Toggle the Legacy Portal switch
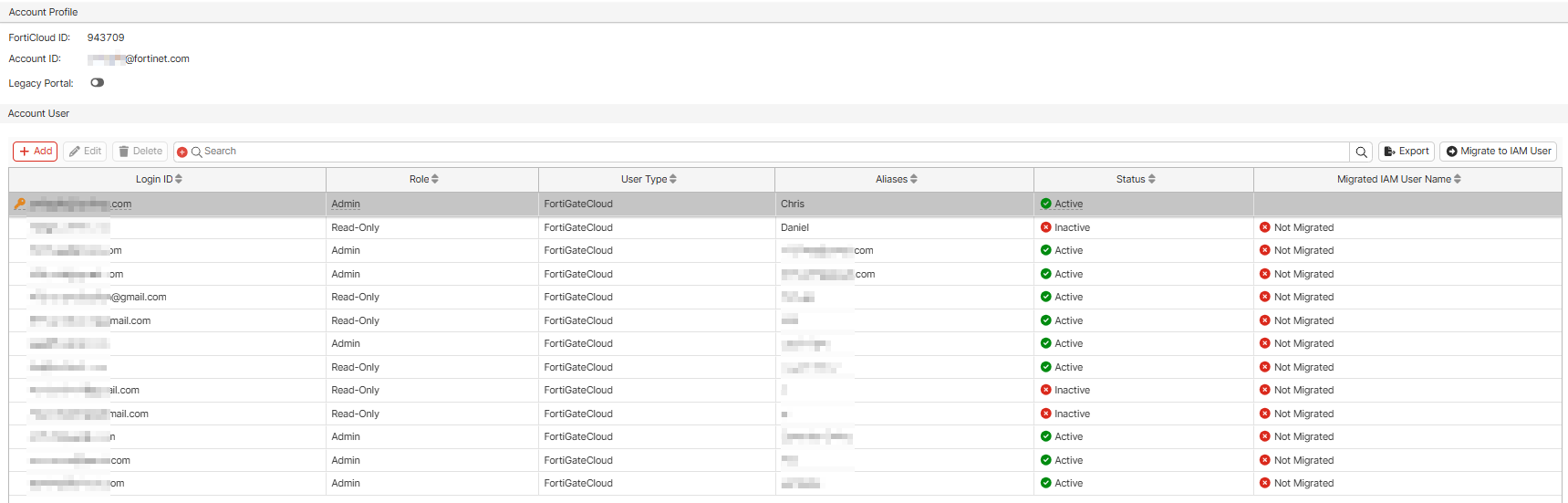This screenshot has height=503, width=1568. 98,83
